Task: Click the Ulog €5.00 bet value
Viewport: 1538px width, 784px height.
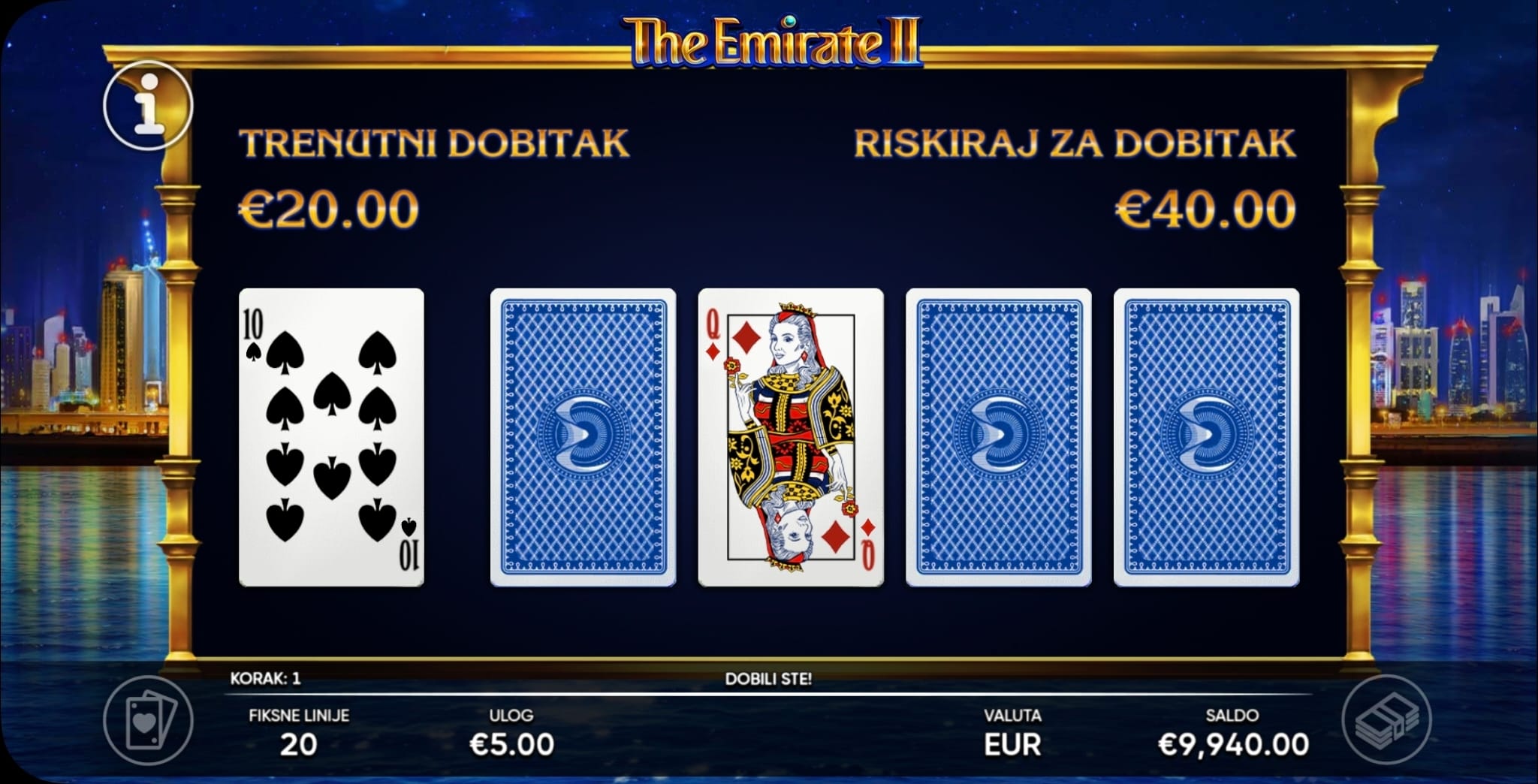Action: pyautogui.click(x=511, y=744)
